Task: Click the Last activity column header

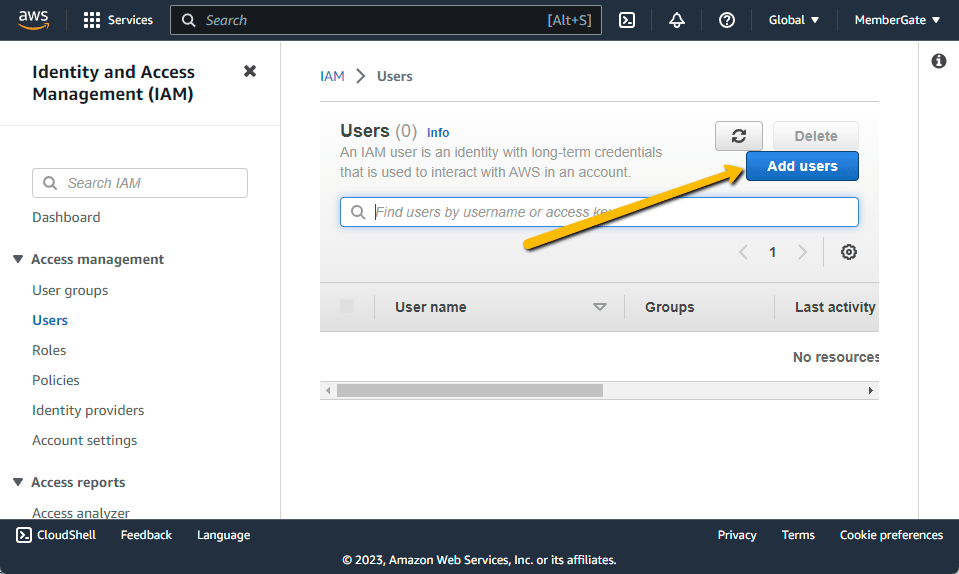Action: click(x=835, y=307)
